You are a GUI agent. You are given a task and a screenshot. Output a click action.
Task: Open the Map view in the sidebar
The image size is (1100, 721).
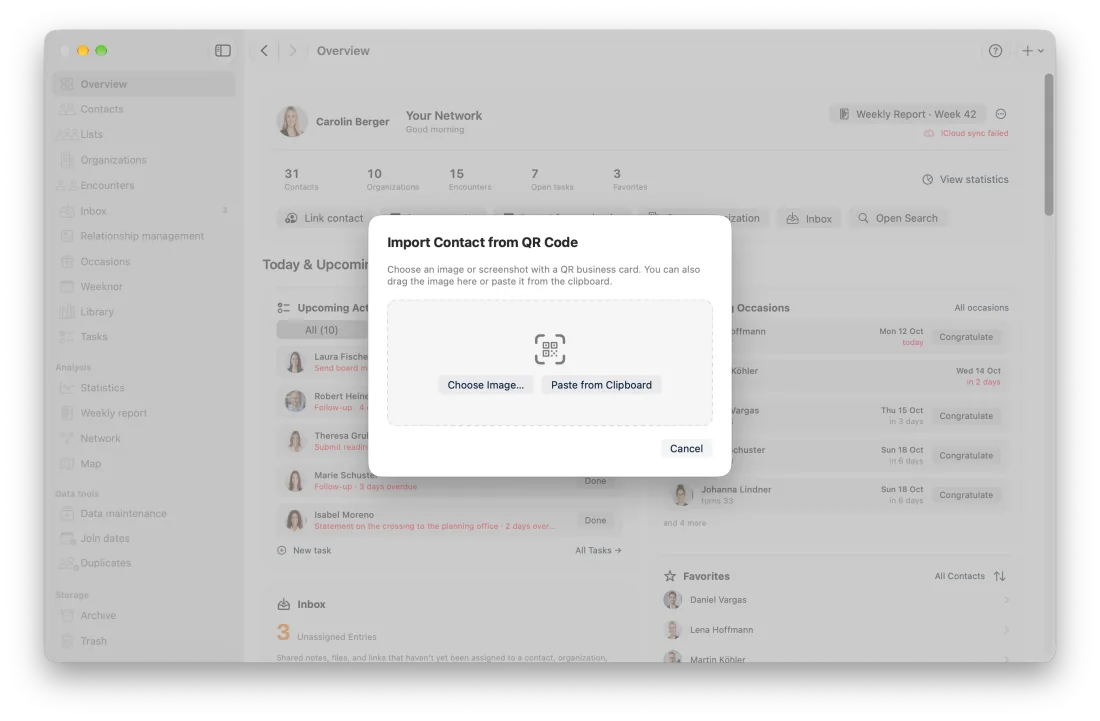point(144,464)
